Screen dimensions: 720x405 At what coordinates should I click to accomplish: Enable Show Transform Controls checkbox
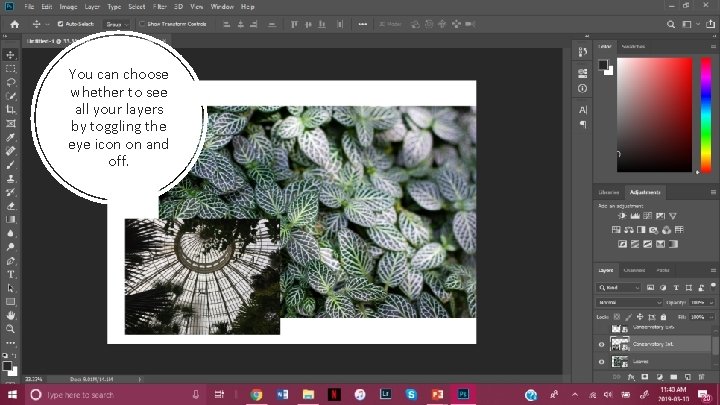coord(142,24)
